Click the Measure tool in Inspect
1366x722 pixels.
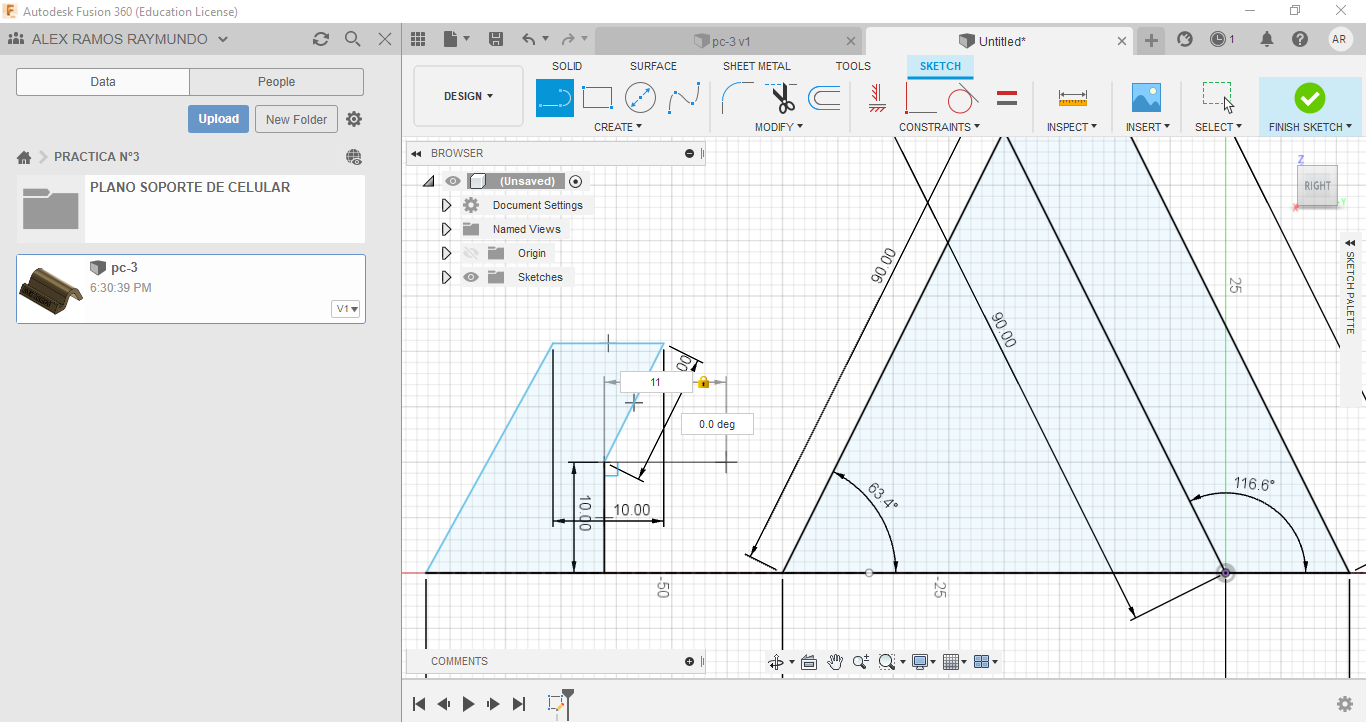click(x=1072, y=98)
